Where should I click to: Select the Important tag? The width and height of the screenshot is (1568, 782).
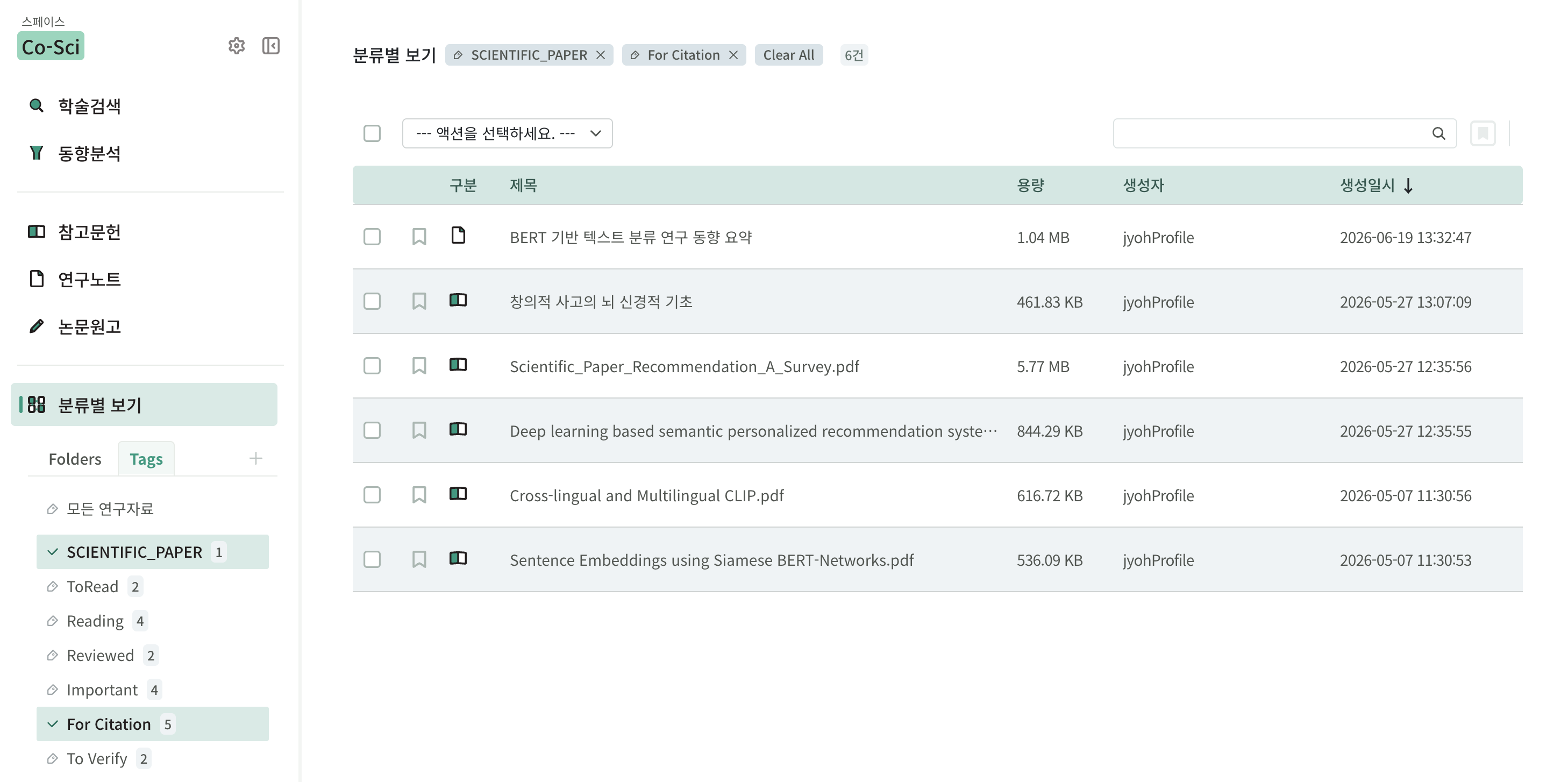[x=102, y=689]
